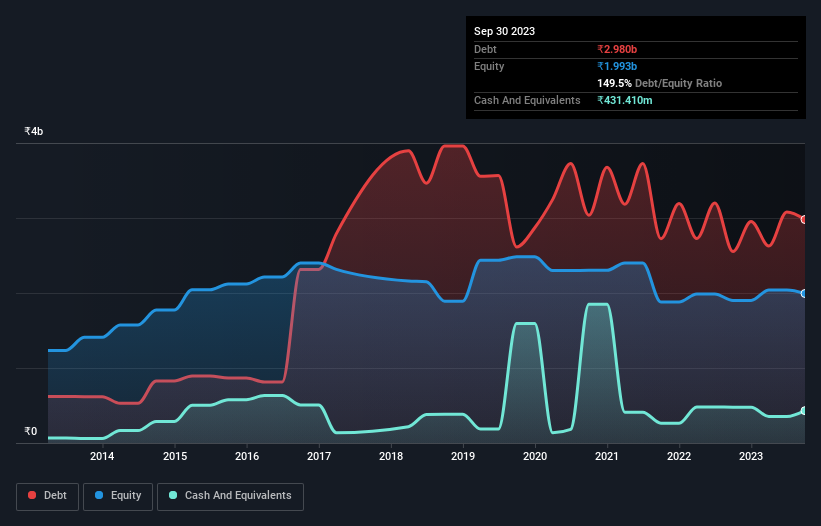Click the Equity label in tooltip
Image resolution: width=821 pixels, height=526 pixels.
click(489, 66)
